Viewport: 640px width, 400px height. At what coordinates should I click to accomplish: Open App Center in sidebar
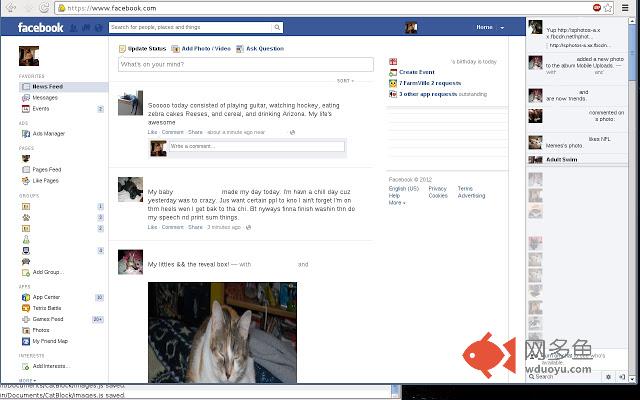(46, 297)
